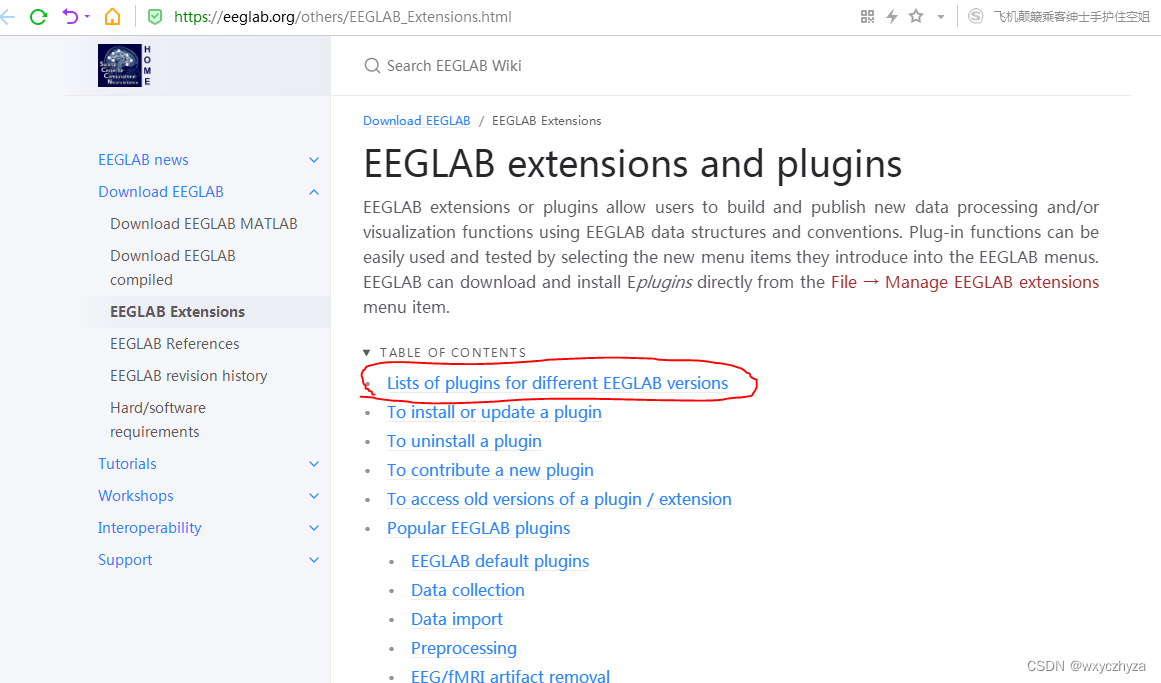
Task: Open Lists of plugins for different EEGLAB versions
Action: point(558,383)
